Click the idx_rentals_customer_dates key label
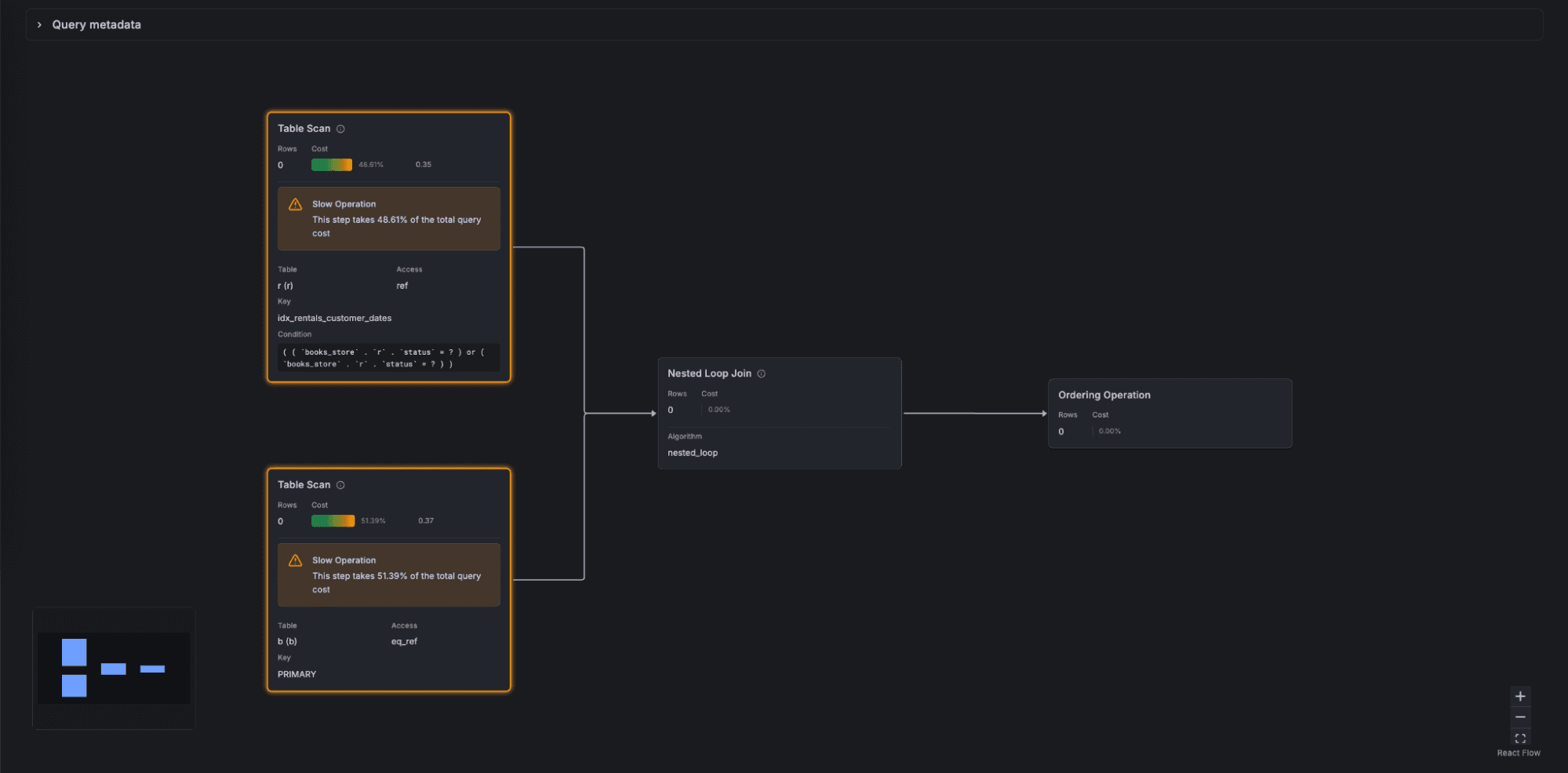Image resolution: width=1568 pixels, height=773 pixels. point(333,318)
